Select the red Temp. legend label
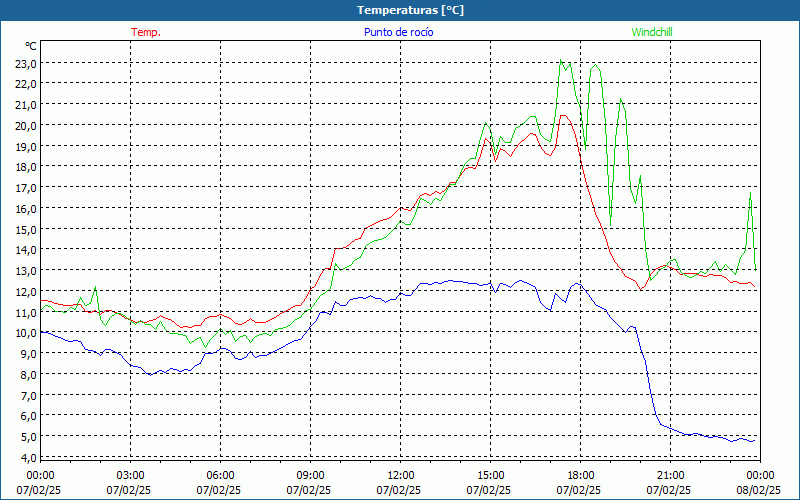Screen dimensions: 800x500 pos(146,32)
